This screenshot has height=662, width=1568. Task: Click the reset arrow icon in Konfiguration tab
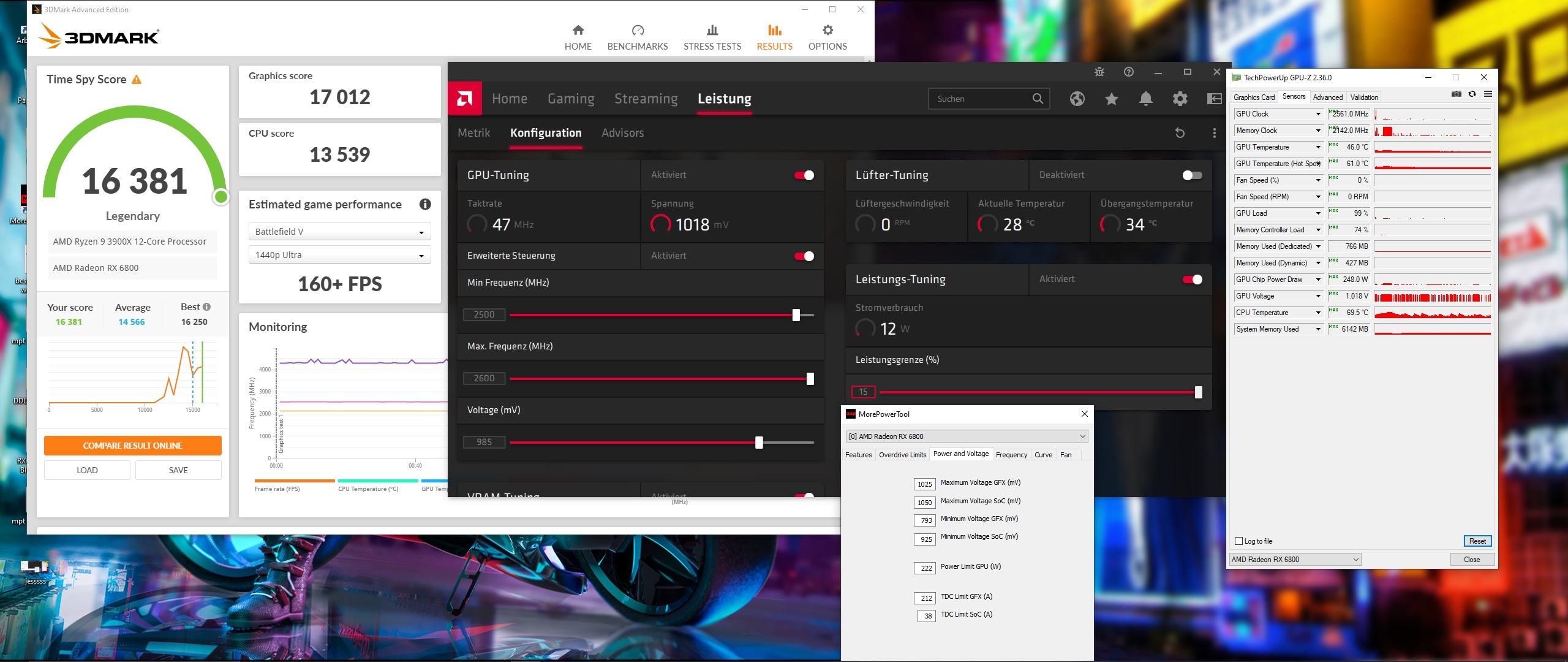click(x=1180, y=133)
